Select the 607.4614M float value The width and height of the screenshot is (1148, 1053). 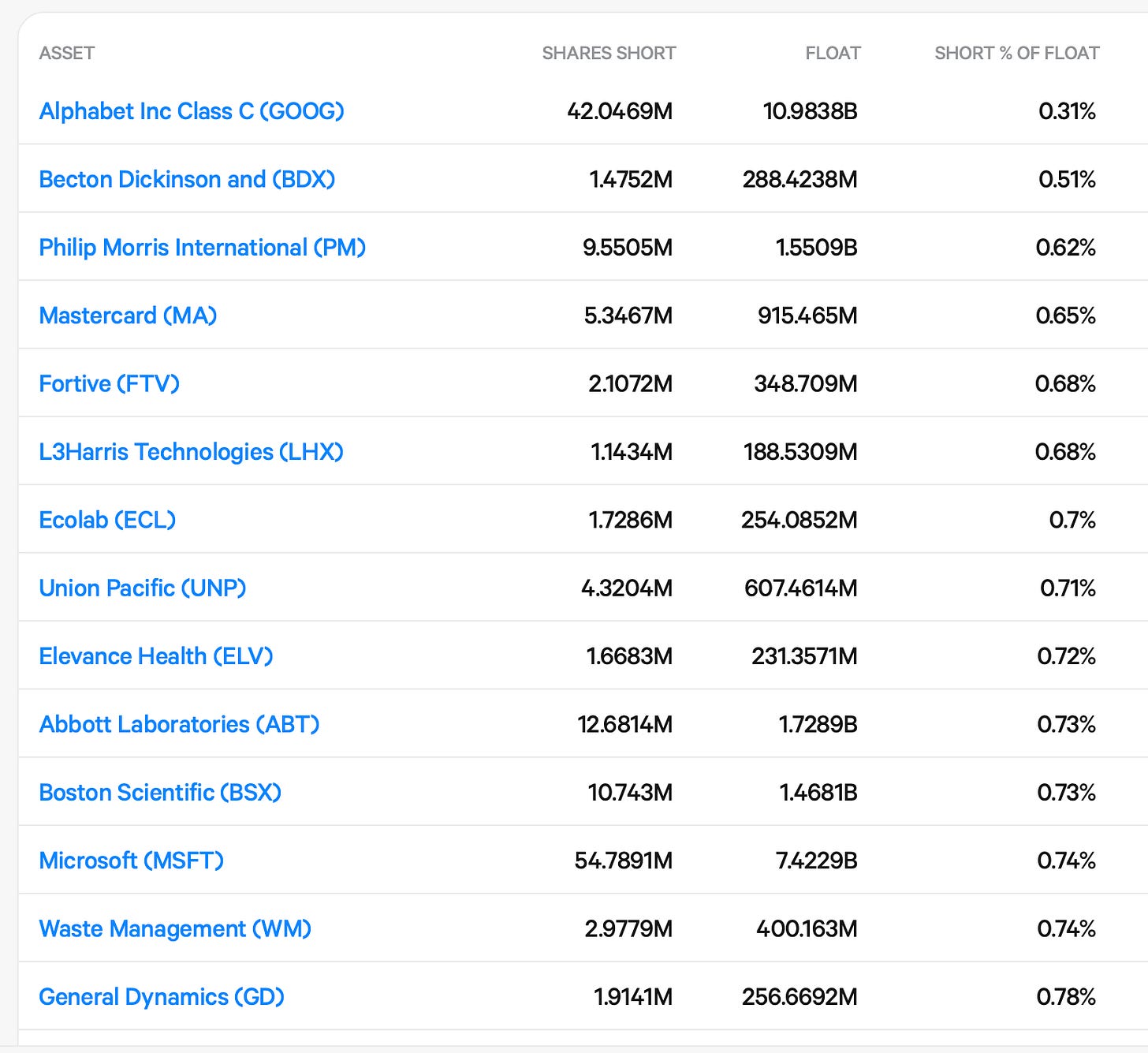(800, 588)
